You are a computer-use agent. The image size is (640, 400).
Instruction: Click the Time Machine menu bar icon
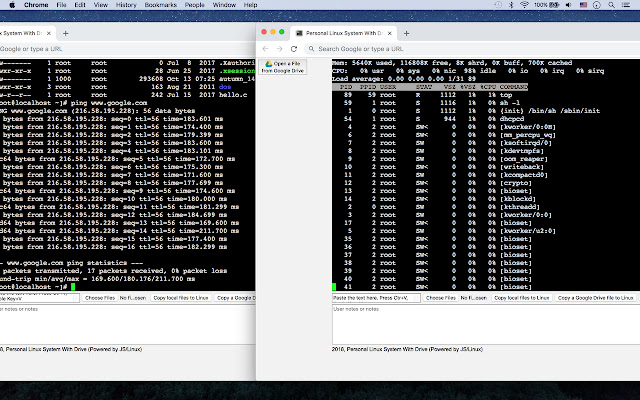pos(498,5)
